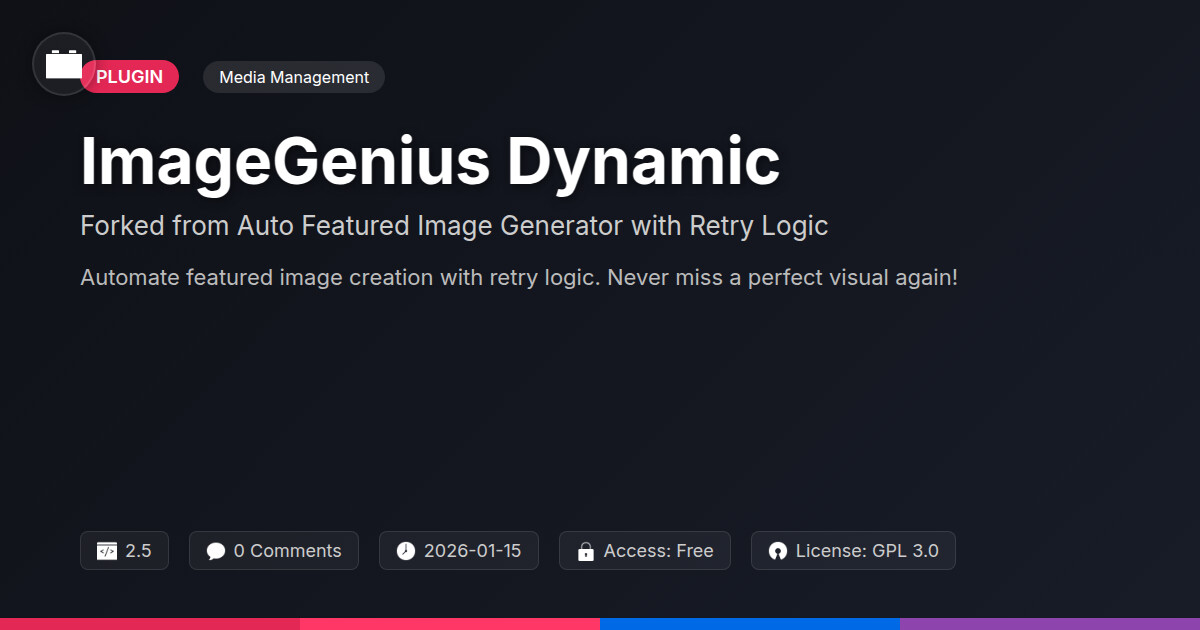
Task: Click the open-source license icon
Action: (x=777, y=551)
